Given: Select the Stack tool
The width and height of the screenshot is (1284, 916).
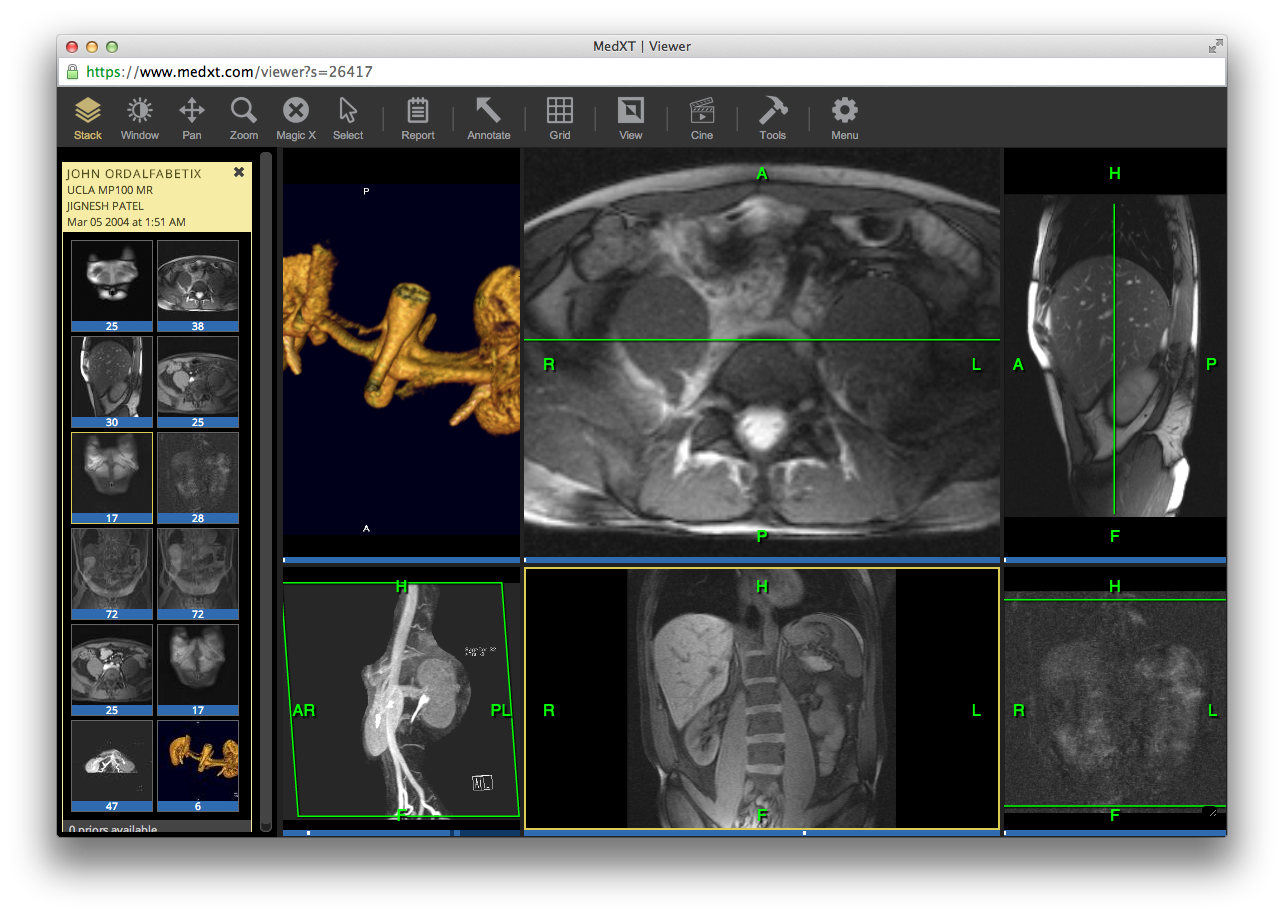Looking at the screenshot, I should (88, 118).
